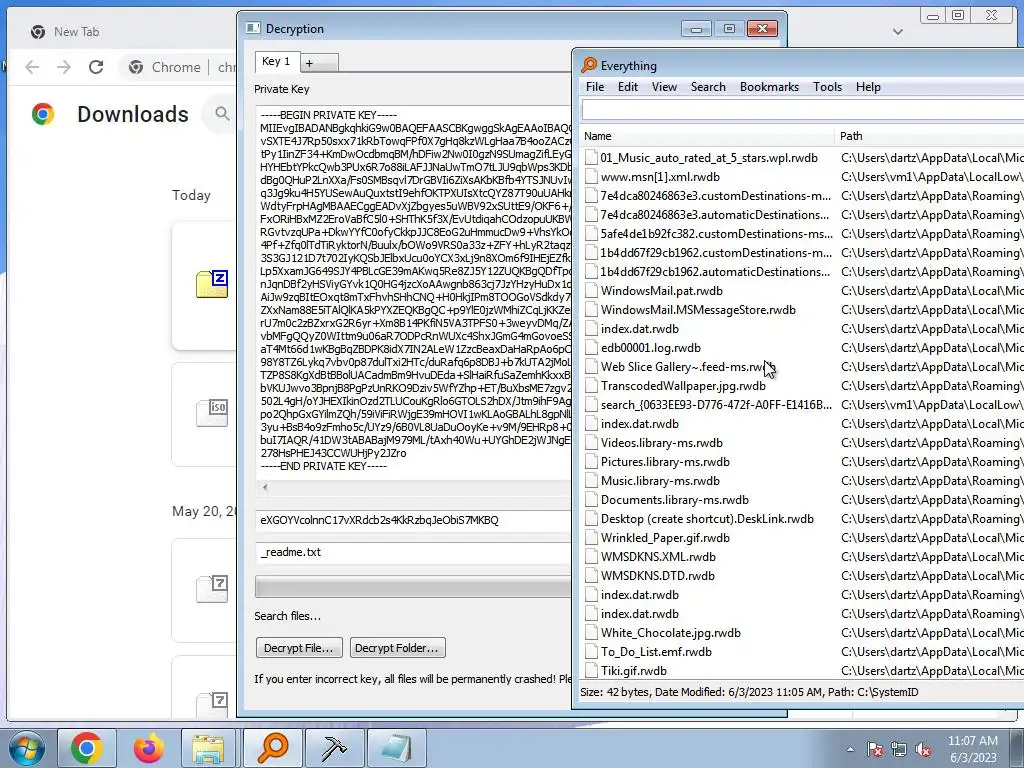Click the Chrome logo beside Downloads heading

tap(43, 114)
